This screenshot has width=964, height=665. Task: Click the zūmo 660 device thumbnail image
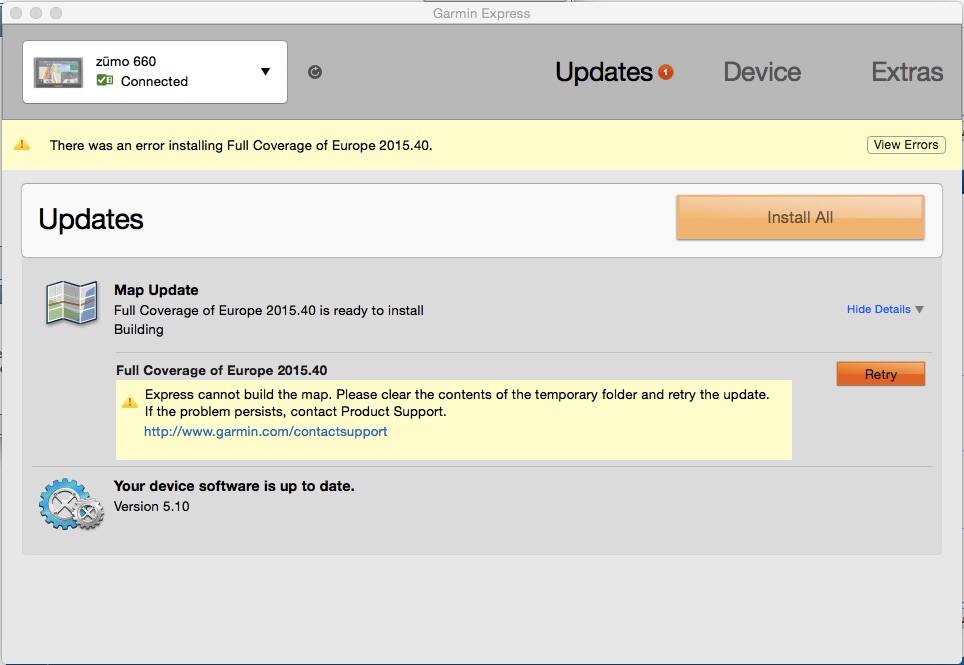(60, 72)
